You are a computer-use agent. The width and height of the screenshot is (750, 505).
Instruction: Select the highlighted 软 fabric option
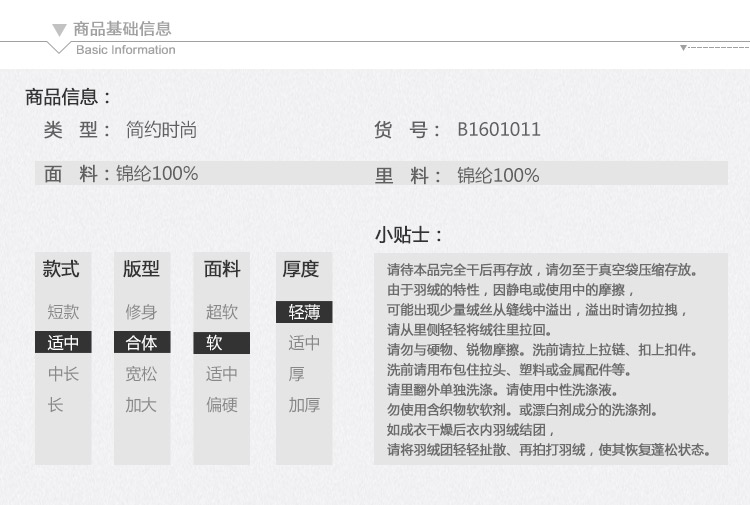click(x=221, y=343)
